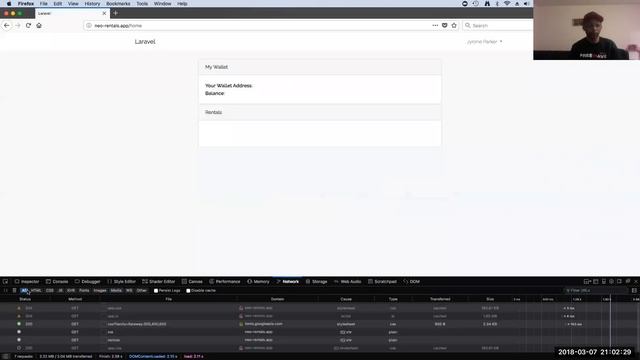Image resolution: width=640 pixels, height=360 pixels.
Task: Switch to the Canvas devtools tab
Action: [x=192, y=281]
